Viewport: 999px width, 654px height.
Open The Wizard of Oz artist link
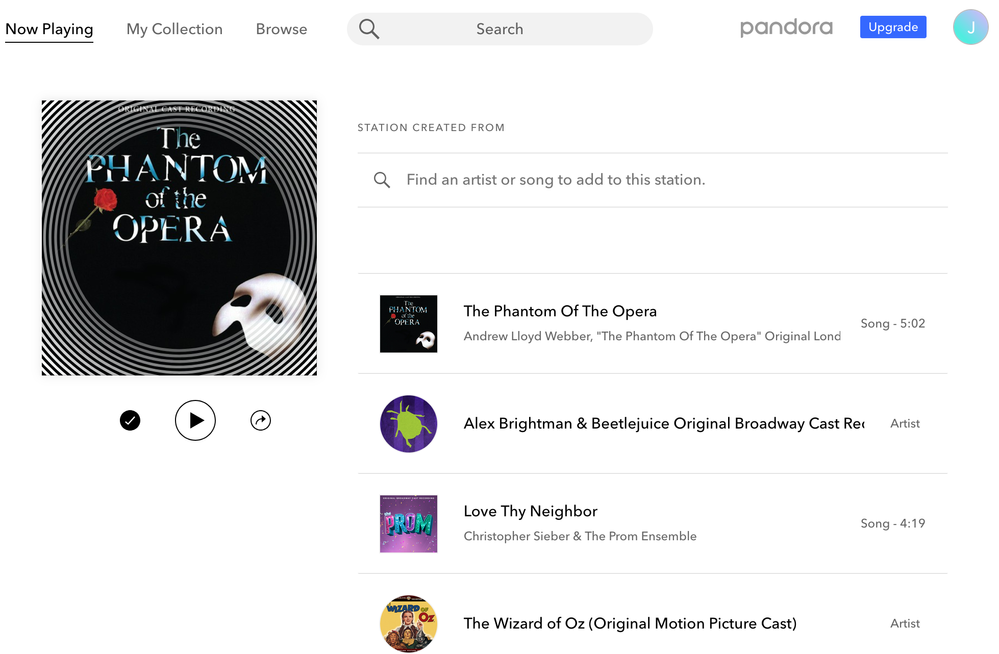[x=630, y=623]
